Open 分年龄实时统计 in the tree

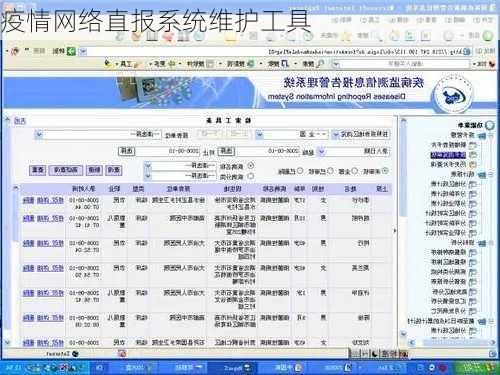coord(445,223)
